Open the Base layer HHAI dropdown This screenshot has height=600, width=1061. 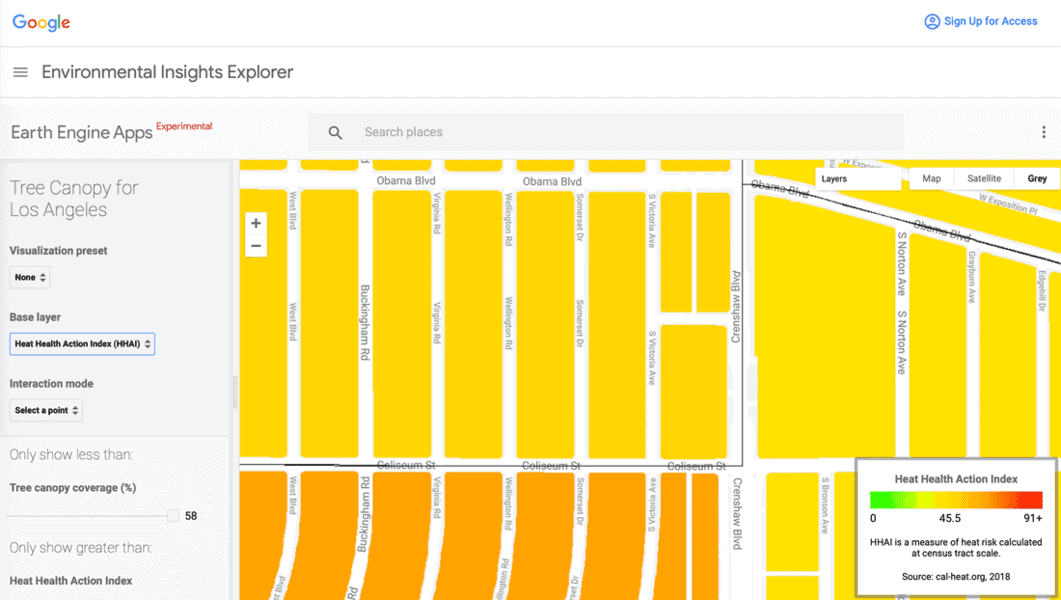[82, 344]
